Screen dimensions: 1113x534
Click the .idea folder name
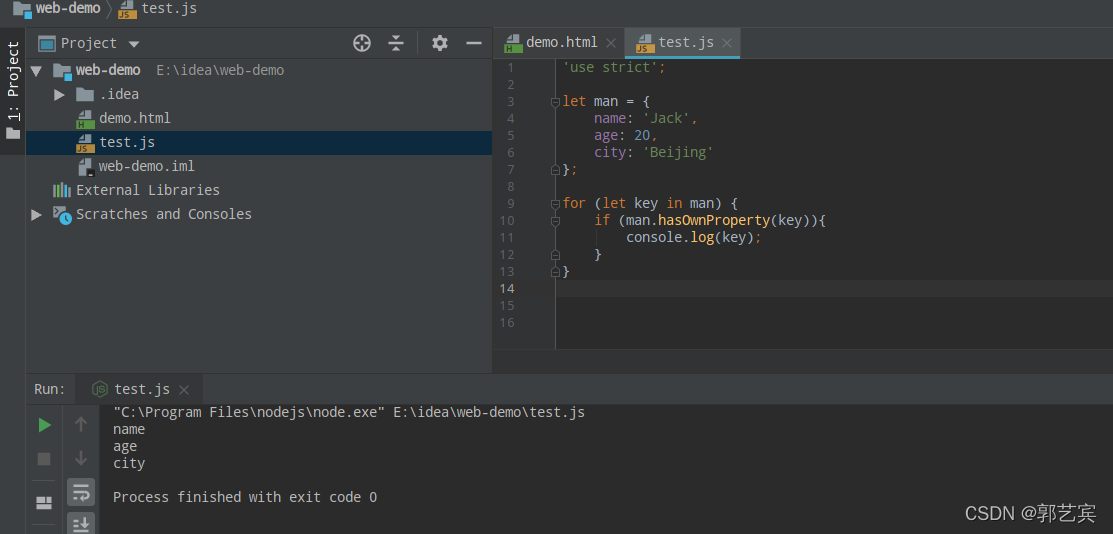click(x=119, y=94)
